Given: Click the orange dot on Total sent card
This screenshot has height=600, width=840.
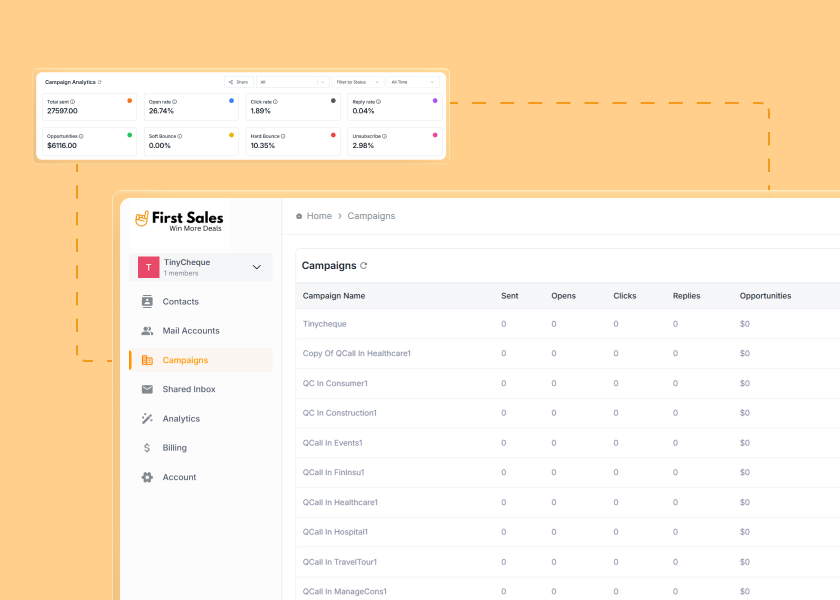Looking at the screenshot, I should coord(130,101).
